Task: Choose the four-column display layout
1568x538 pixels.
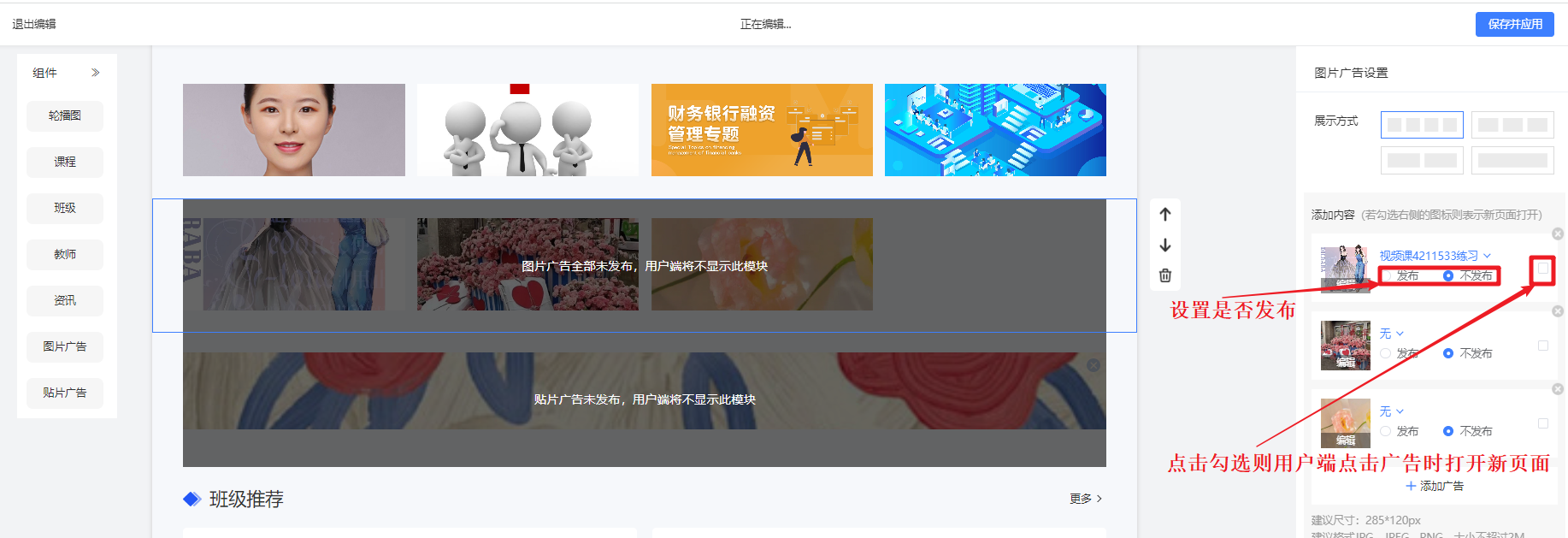Action: tap(1422, 125)
